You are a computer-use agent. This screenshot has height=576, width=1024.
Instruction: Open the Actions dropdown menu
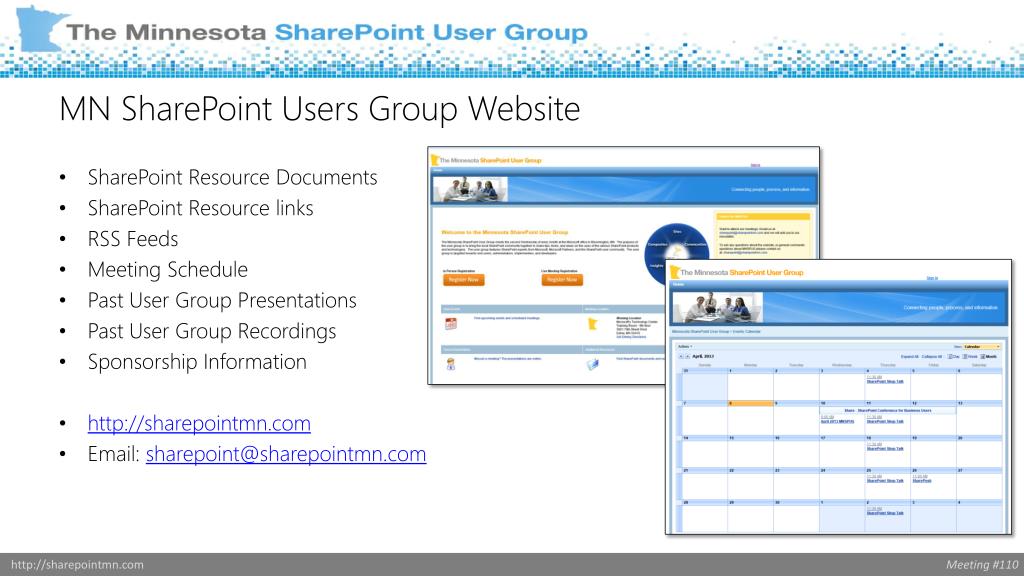click(685, 346)
